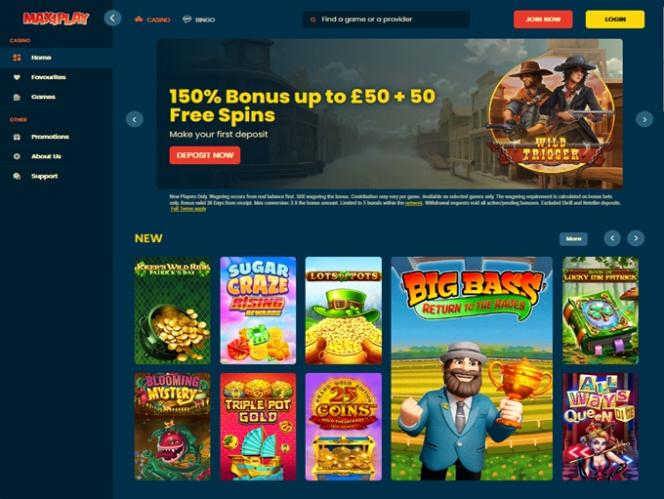Viewport: 664px width, 499px height.
Task: Open Favourites heart icon in sidebar
Action: click(17, 77)
